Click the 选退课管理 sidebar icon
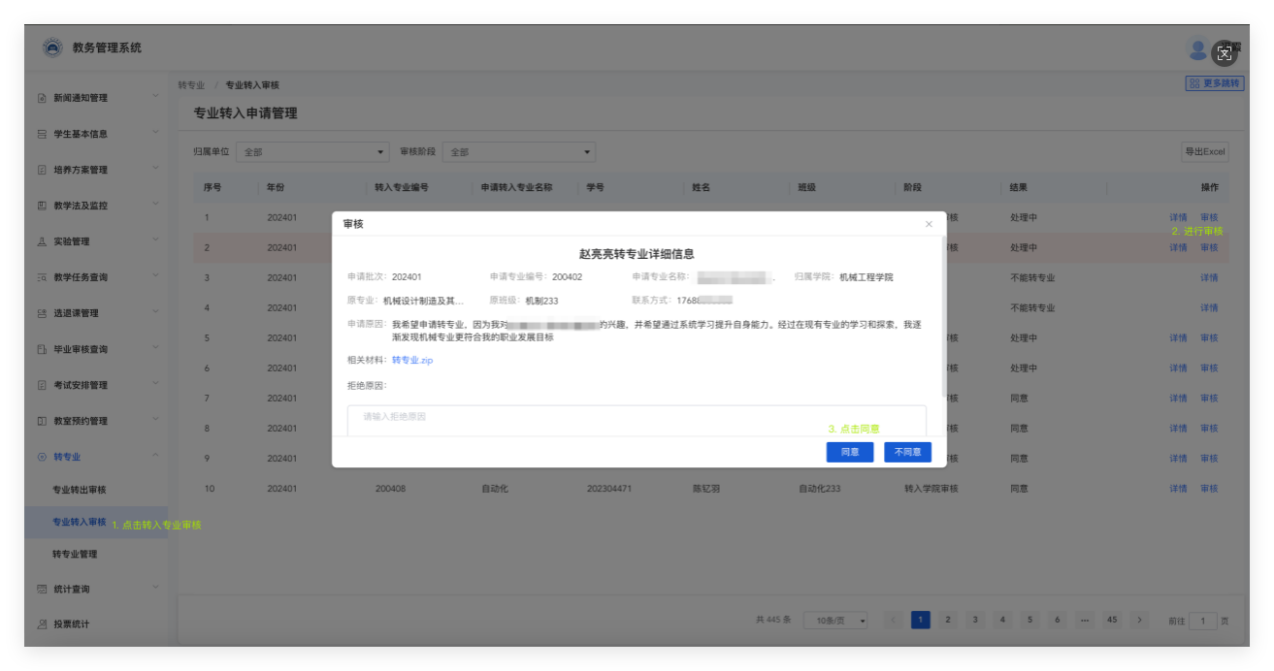The width and height of the screenshot is (1274, 671). point(42,314)
